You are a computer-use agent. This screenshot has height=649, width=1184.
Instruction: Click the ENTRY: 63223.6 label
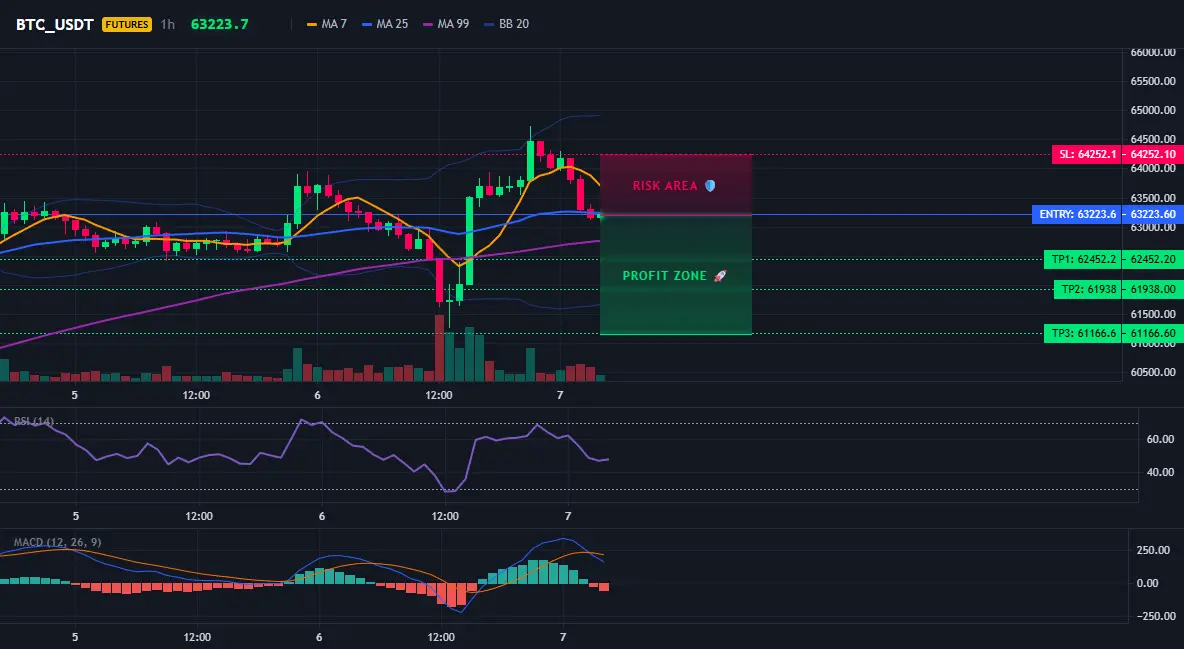click(1077, 215)
